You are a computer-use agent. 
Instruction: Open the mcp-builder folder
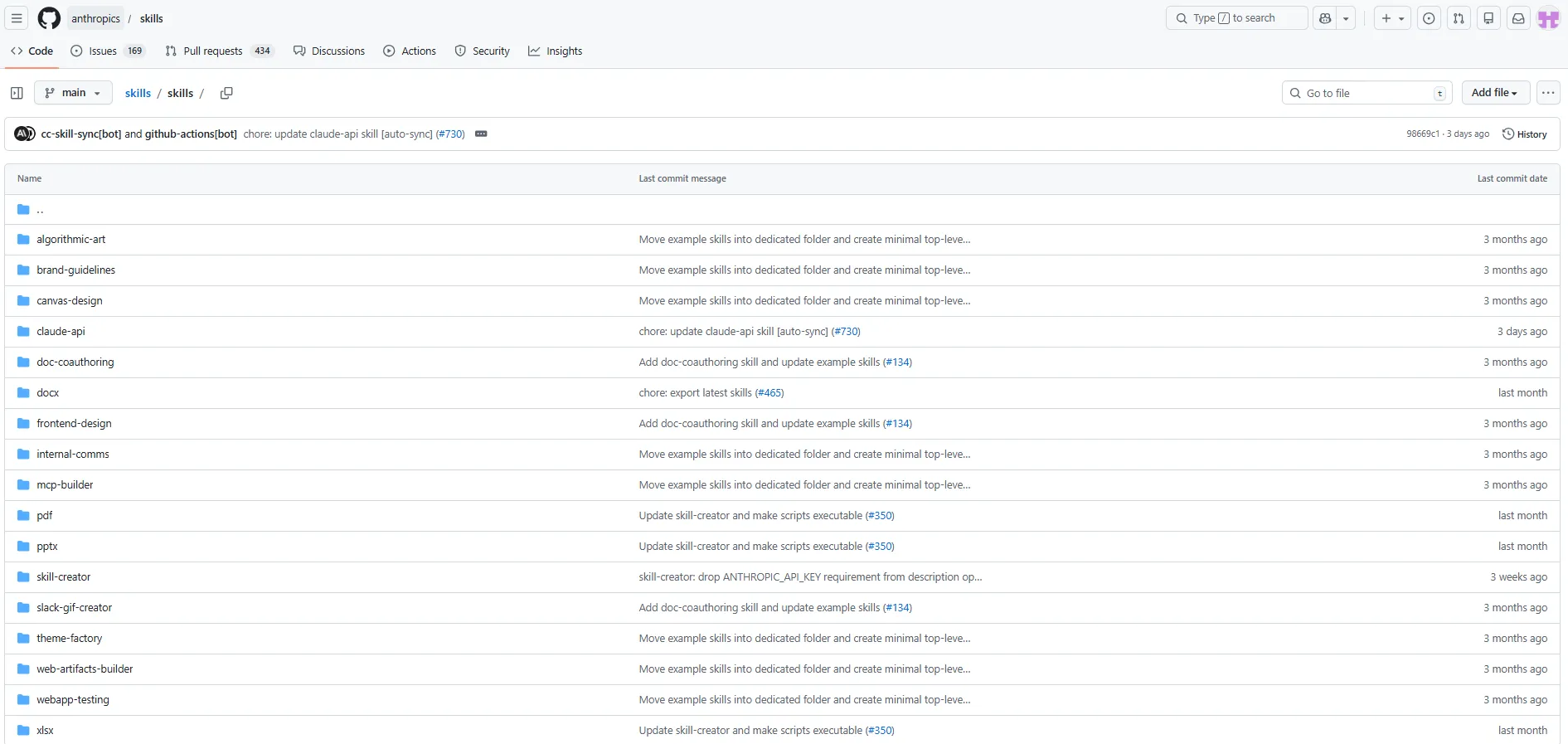tap(65, 484)
